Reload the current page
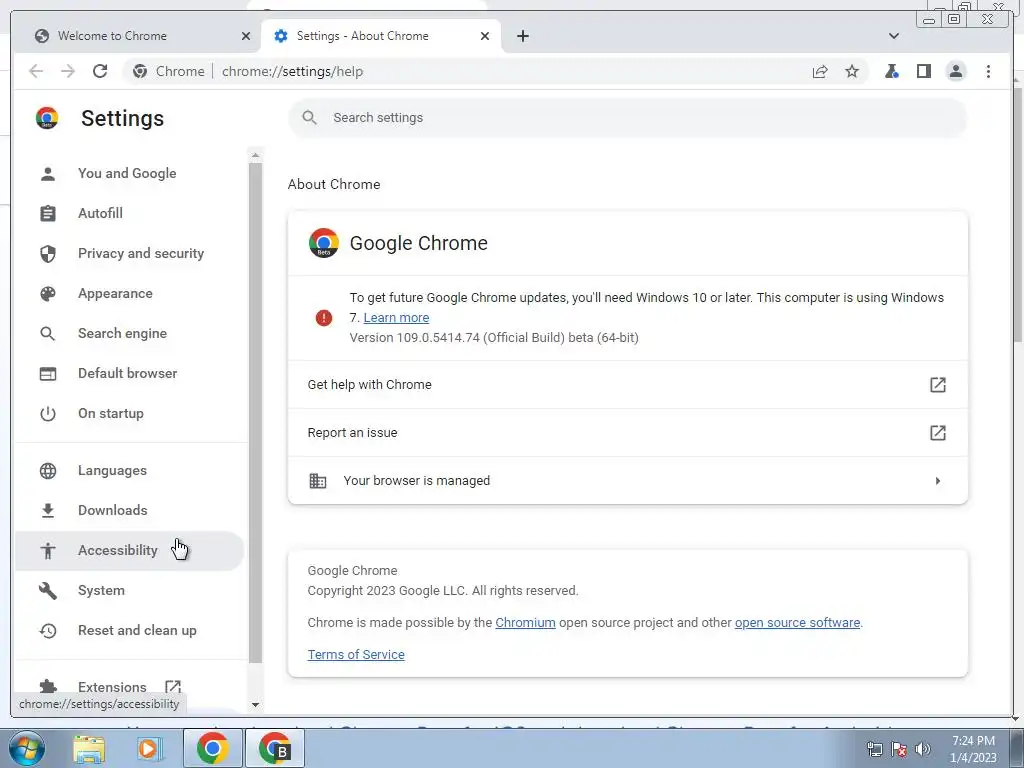1024x768 pixels. 100,71
